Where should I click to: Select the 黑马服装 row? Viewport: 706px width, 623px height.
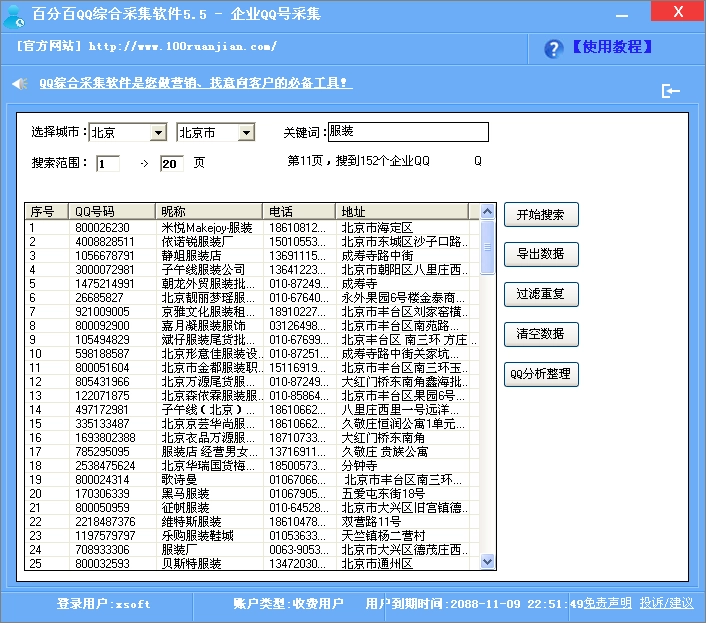(252, 493)
